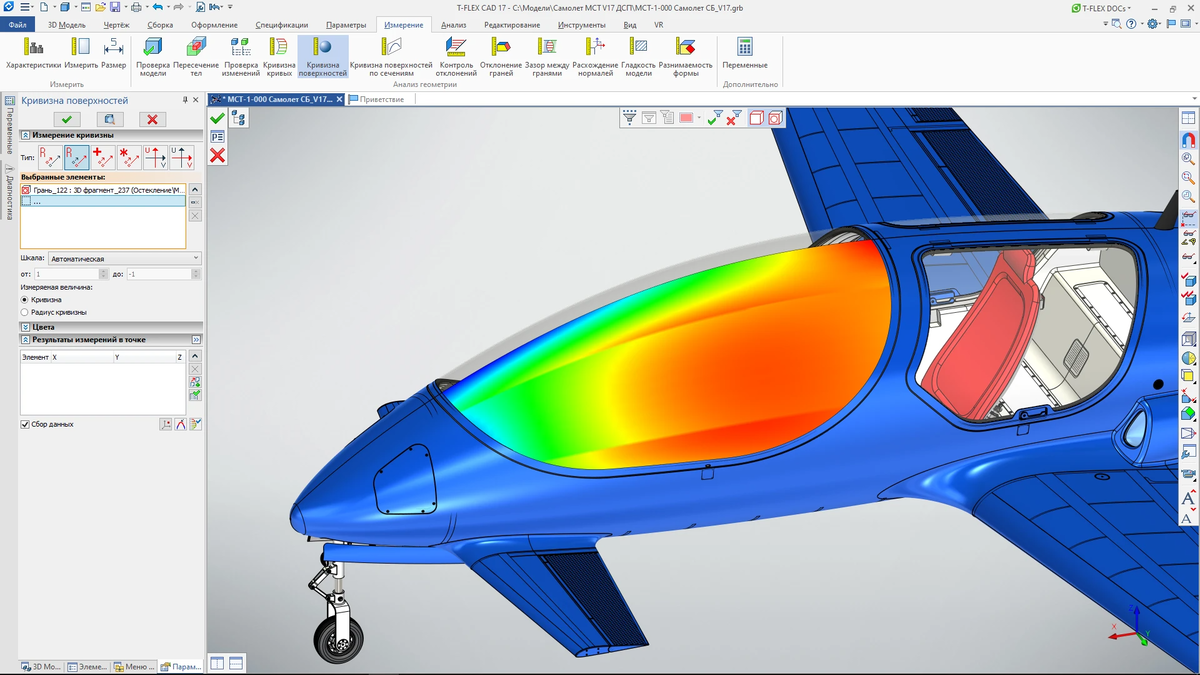This screenshot has width=1200, height=675.
Task: Select the Измерить tool in ribbon
Action: 81,56
